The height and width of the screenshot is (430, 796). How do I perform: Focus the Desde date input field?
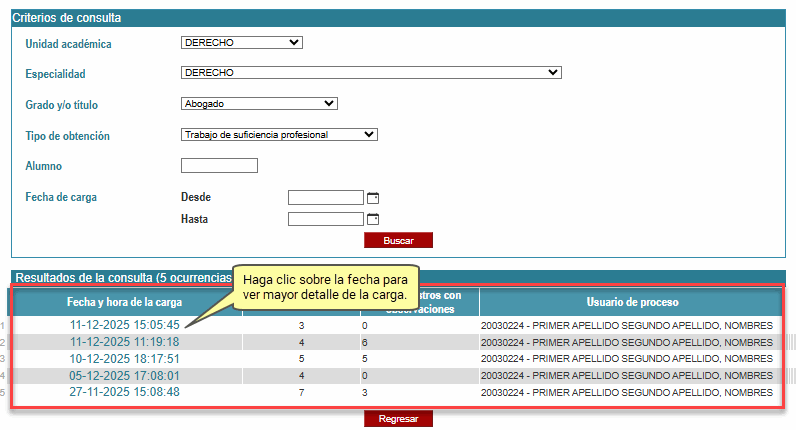click(325, 198)
